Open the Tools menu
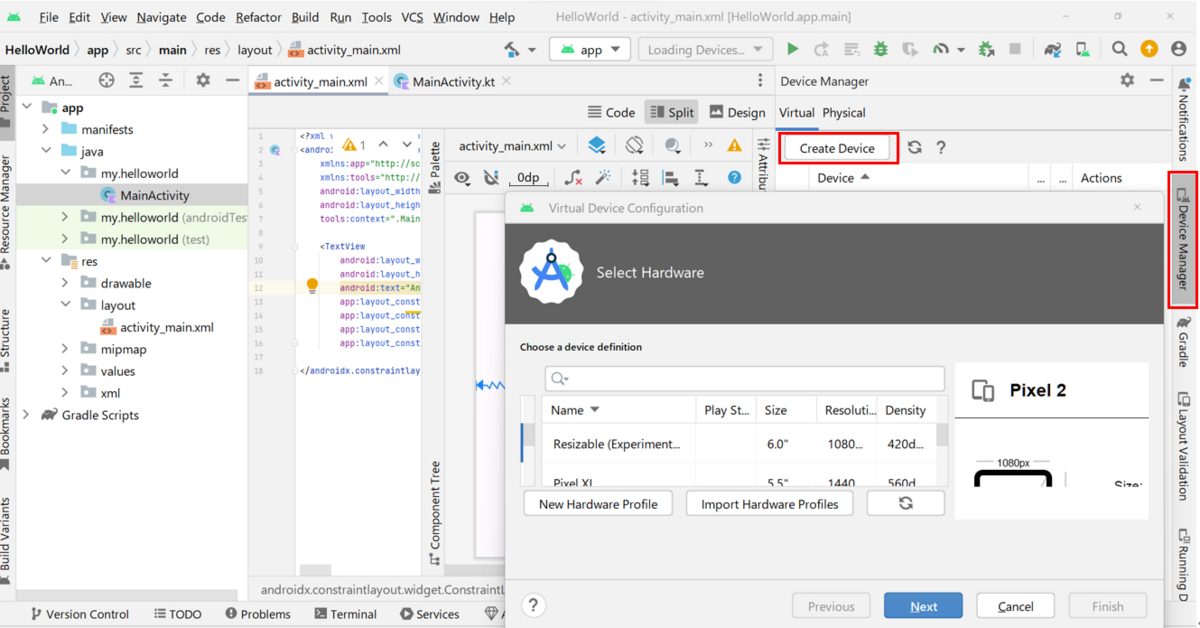The width and height of the screenshot is (1200, 628). pyautogui.click(x=376, y=17)
